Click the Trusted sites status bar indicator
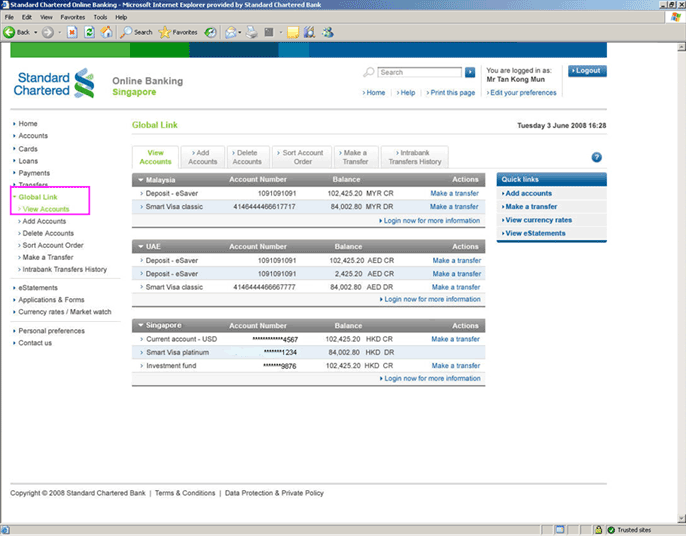This screenshot has width=686, height=536. coord(629,530)
